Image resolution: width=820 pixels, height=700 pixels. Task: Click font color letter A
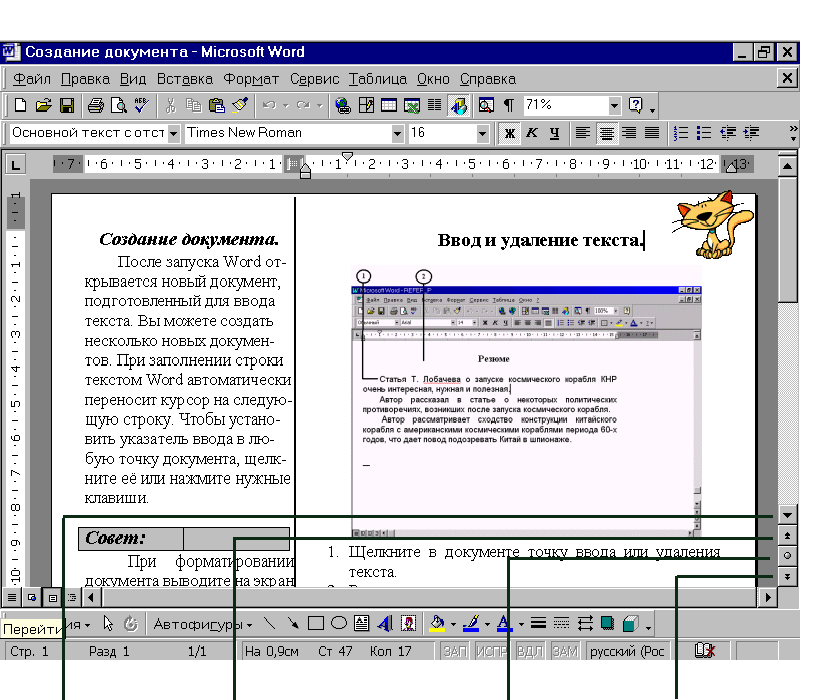point(503,623)
